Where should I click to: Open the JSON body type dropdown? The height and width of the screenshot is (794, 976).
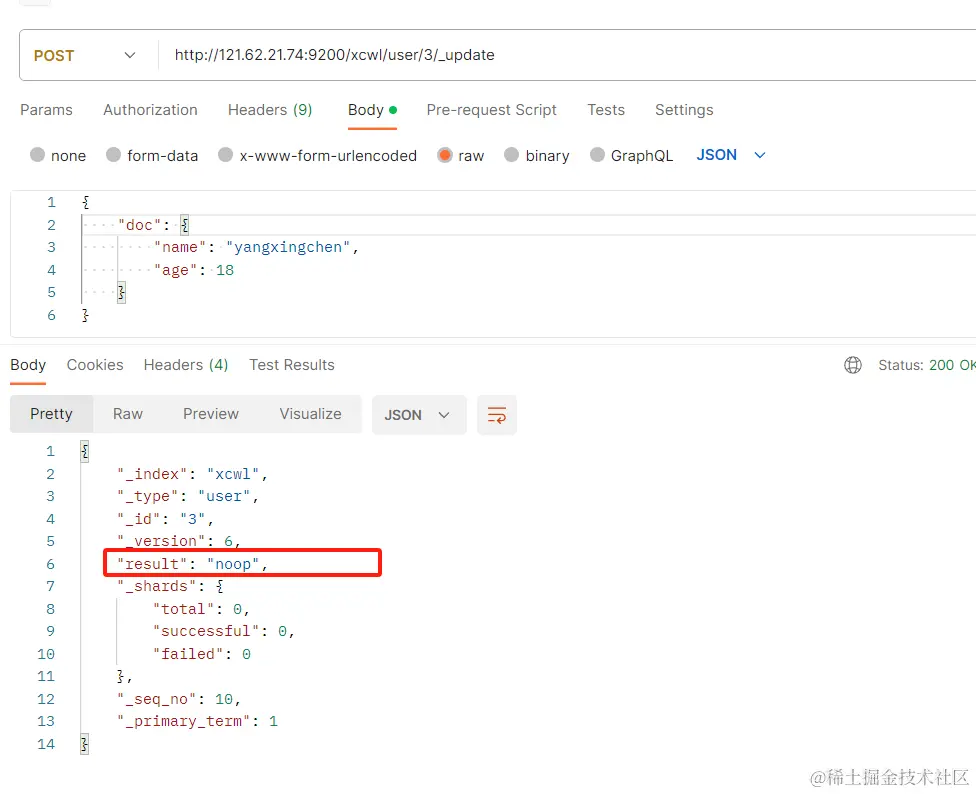pos(731,155)
